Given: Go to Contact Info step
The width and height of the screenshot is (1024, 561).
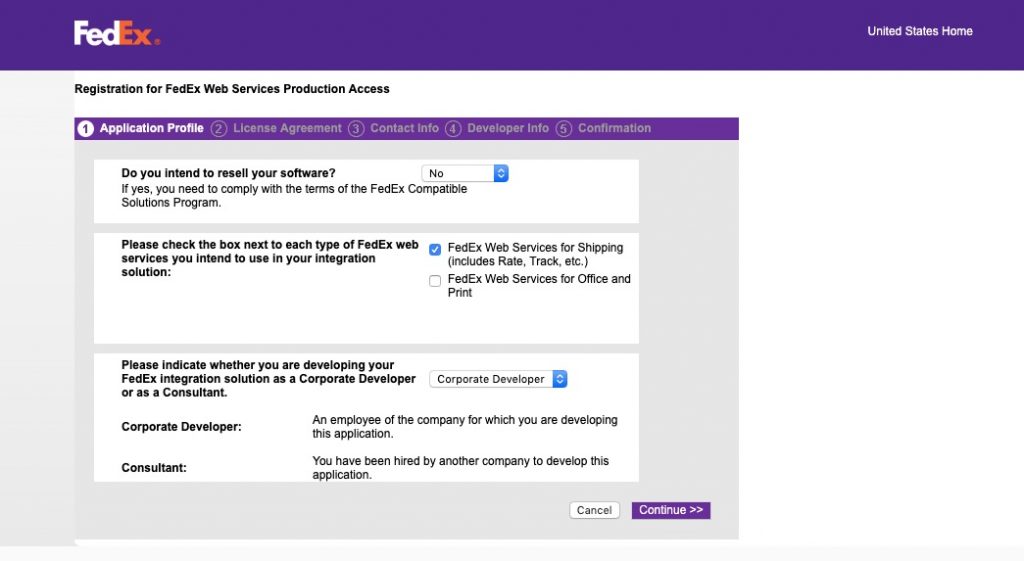Looking at the screenshot, I should click(x=404, y=128).
